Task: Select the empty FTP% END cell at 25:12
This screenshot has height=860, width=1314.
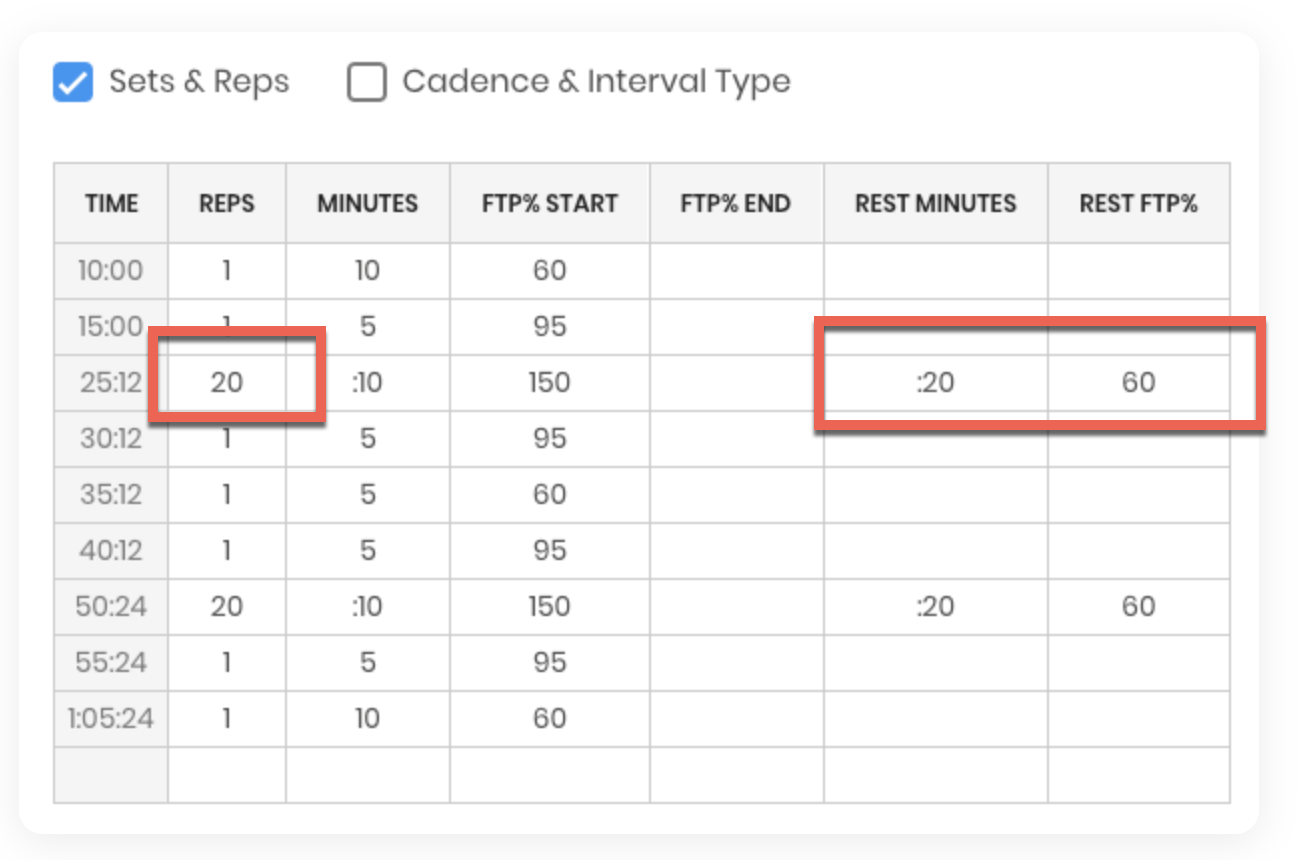Action: (x=737, y=383)
